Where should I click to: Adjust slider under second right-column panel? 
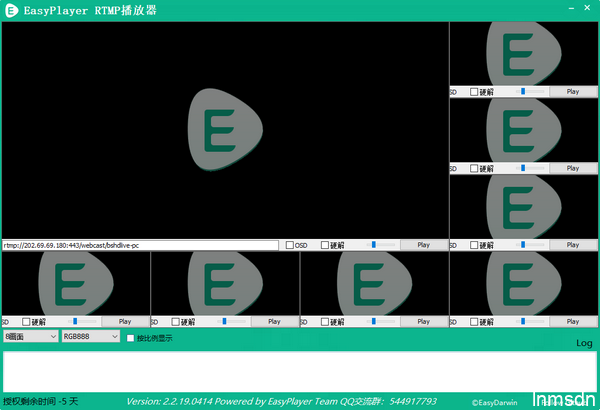point(530,168)
